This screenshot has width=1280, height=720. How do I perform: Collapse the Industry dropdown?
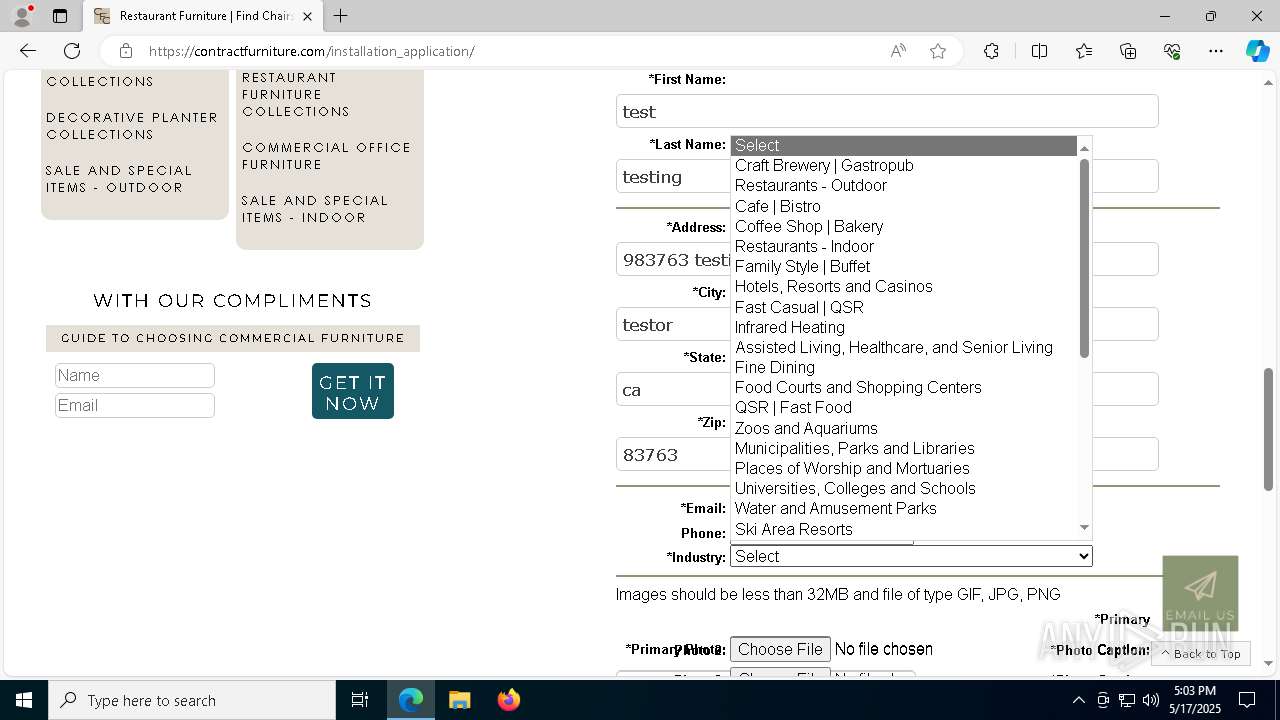pyautogui.click(x=911, y=556)
